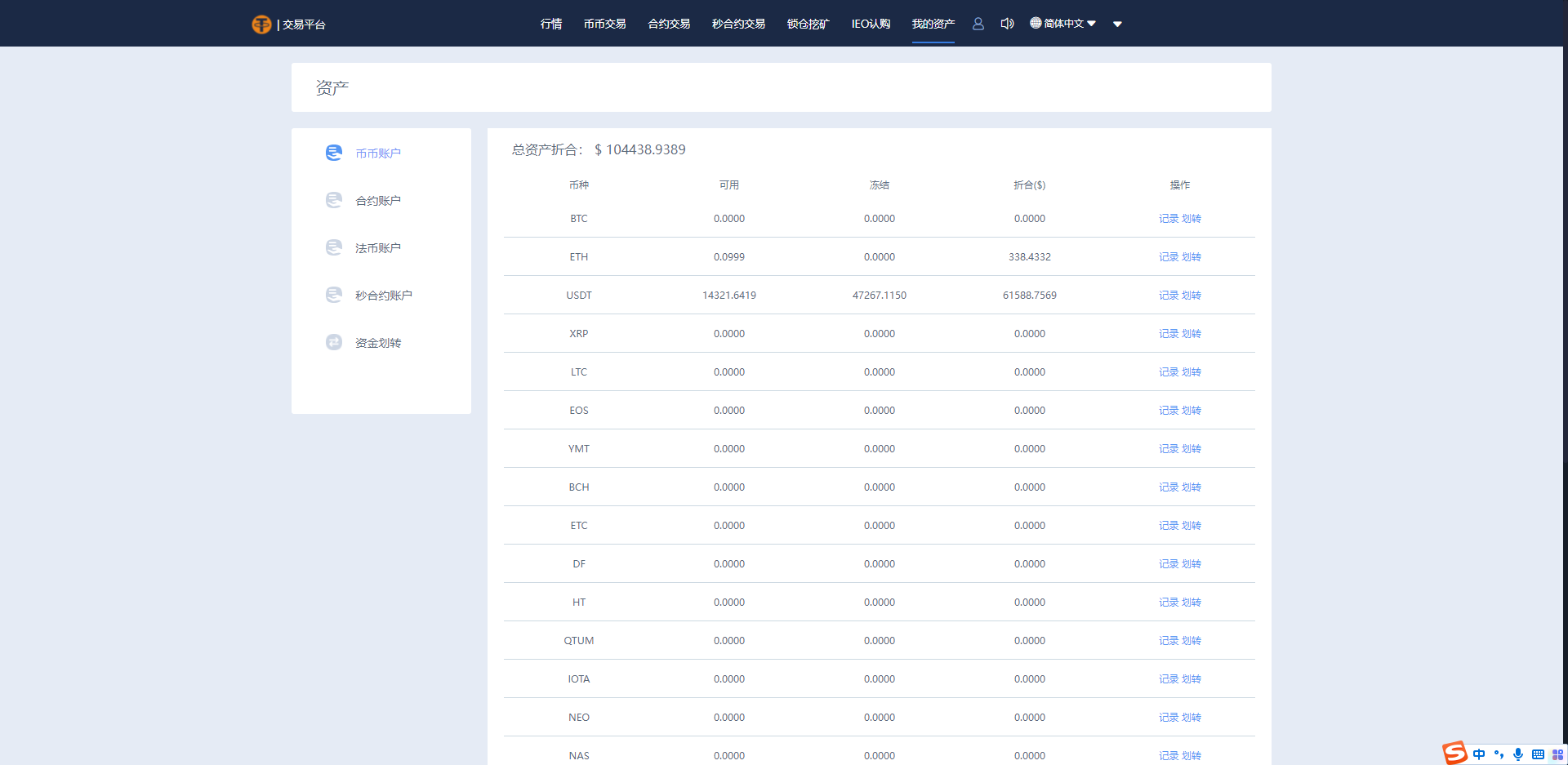Open the user profile icon
This screenshot has width=1568, height=765.
[978, 24]
